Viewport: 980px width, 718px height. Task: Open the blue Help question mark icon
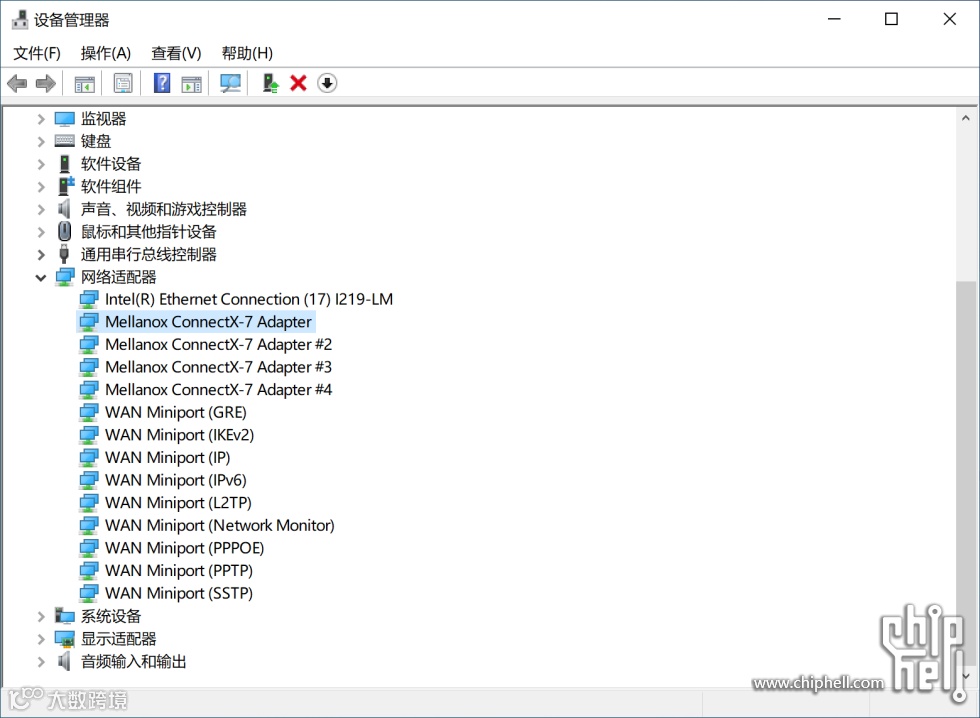pyautogui.click(x=162, y=83)
